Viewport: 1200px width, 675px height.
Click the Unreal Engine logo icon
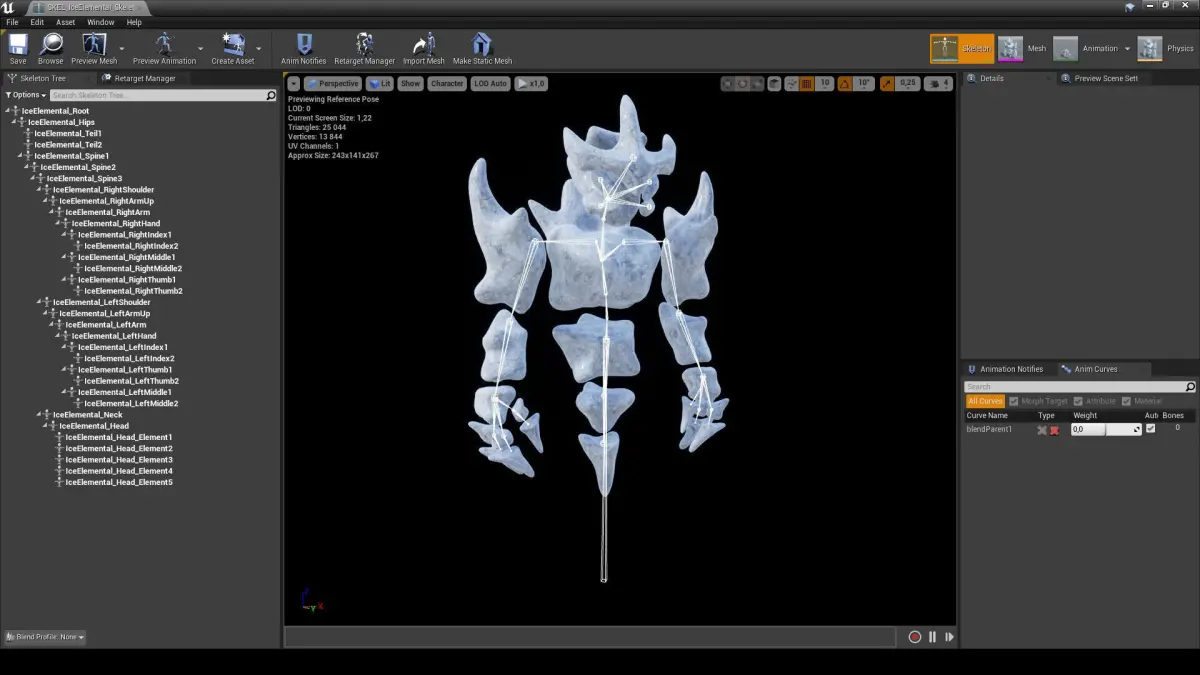[9, 8]
